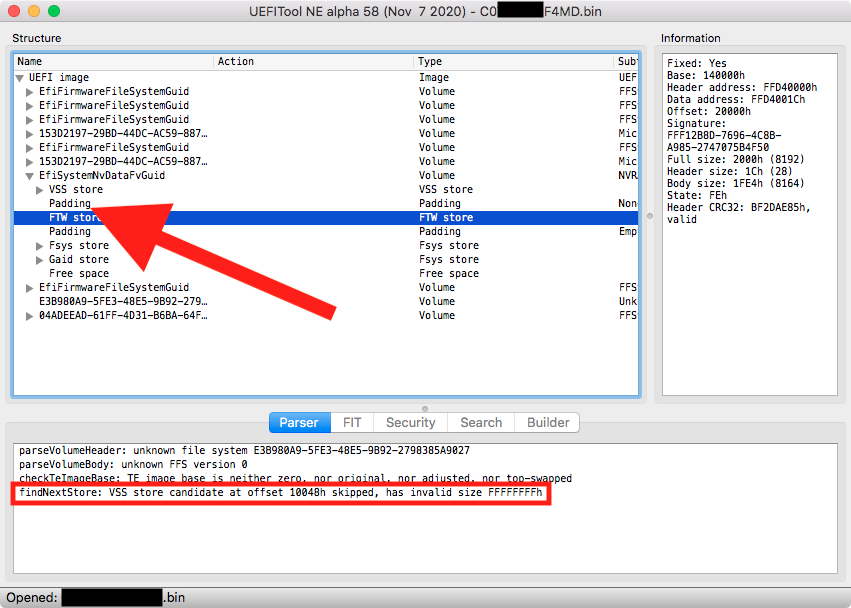851x608 pixels.
Task: Click the checkTeImageBase parser message
Action: [x=295, y=479]
